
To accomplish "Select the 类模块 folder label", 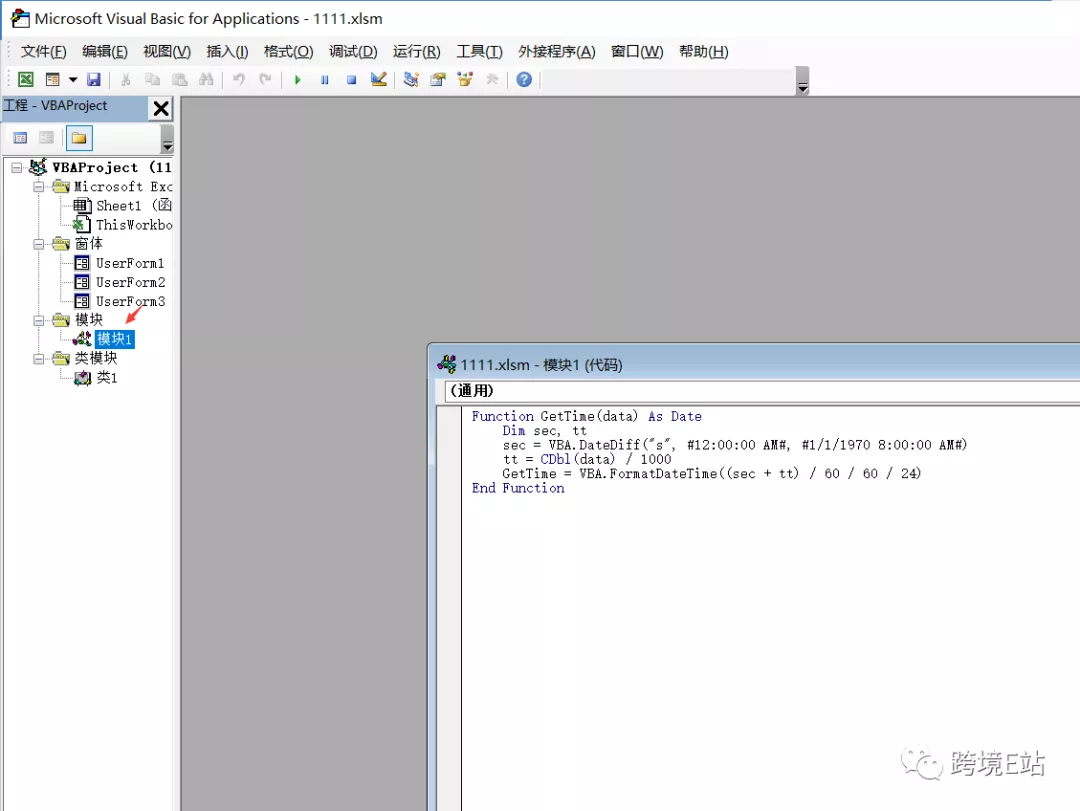I will (95, 358).
